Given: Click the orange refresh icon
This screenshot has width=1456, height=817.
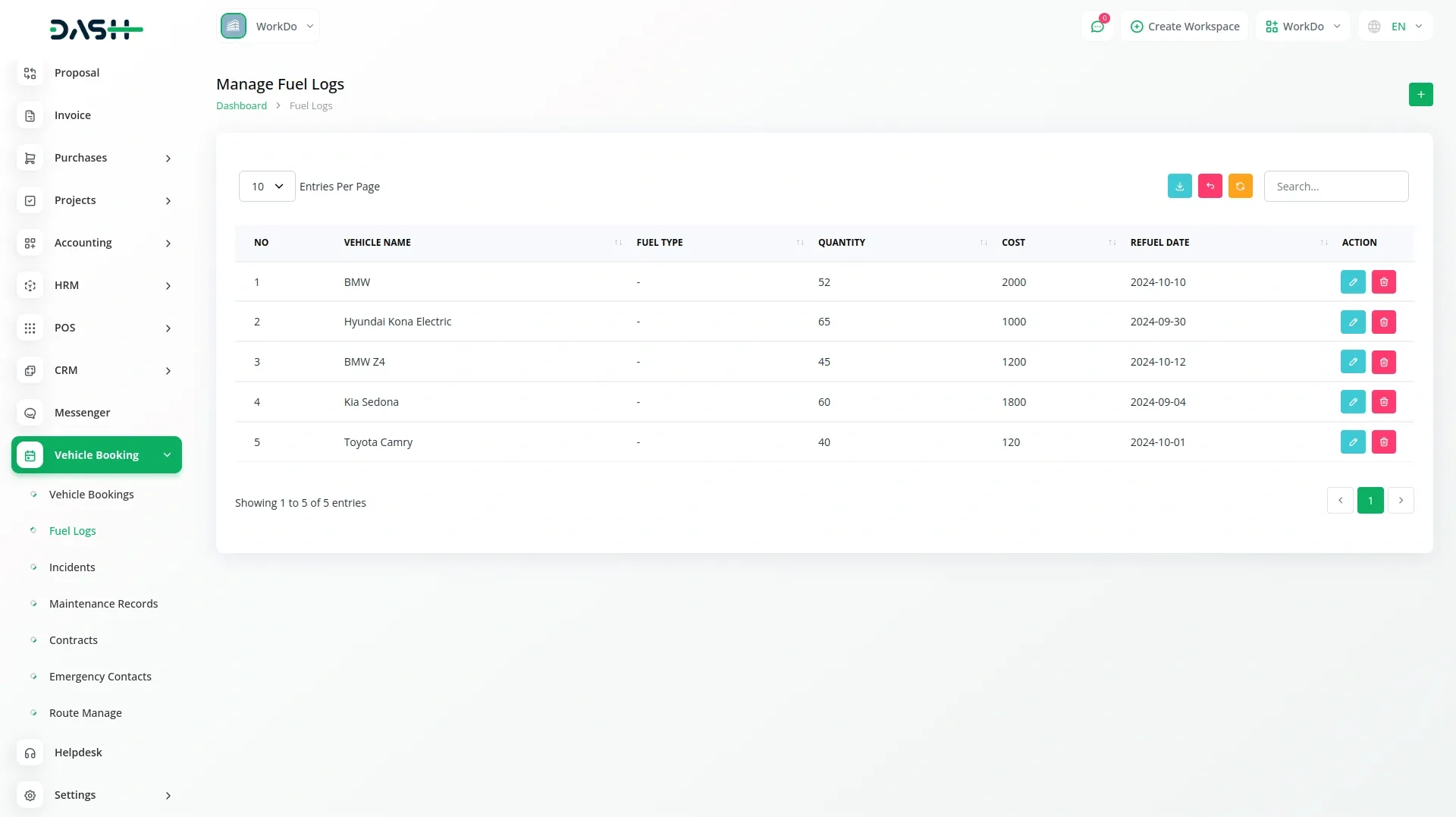Looking at the screenshot, I should (x=1240, y=186).
